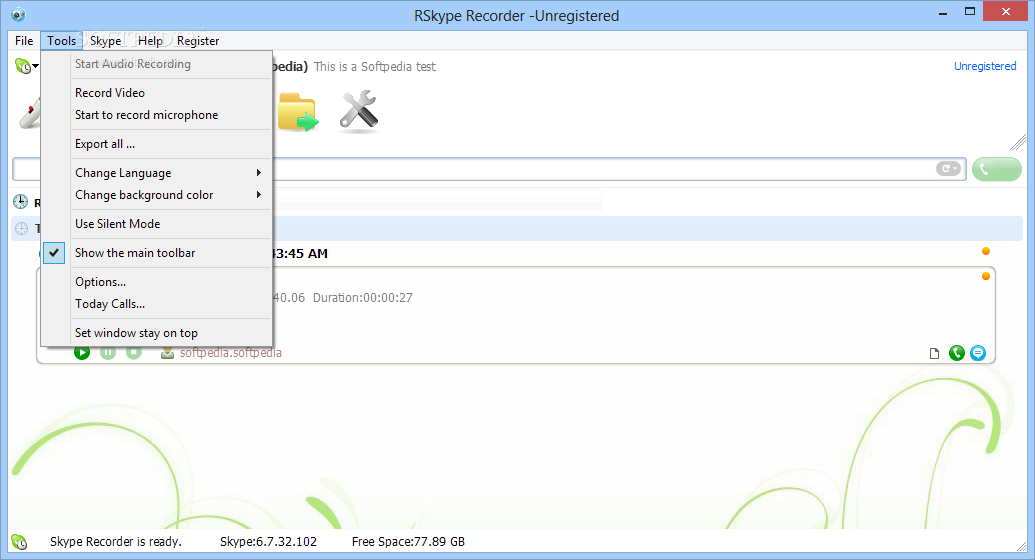Open Options... from the Tools menu
Viewport: 1035px width, 560px height.
pyautogui.click(x=157, y=282)
